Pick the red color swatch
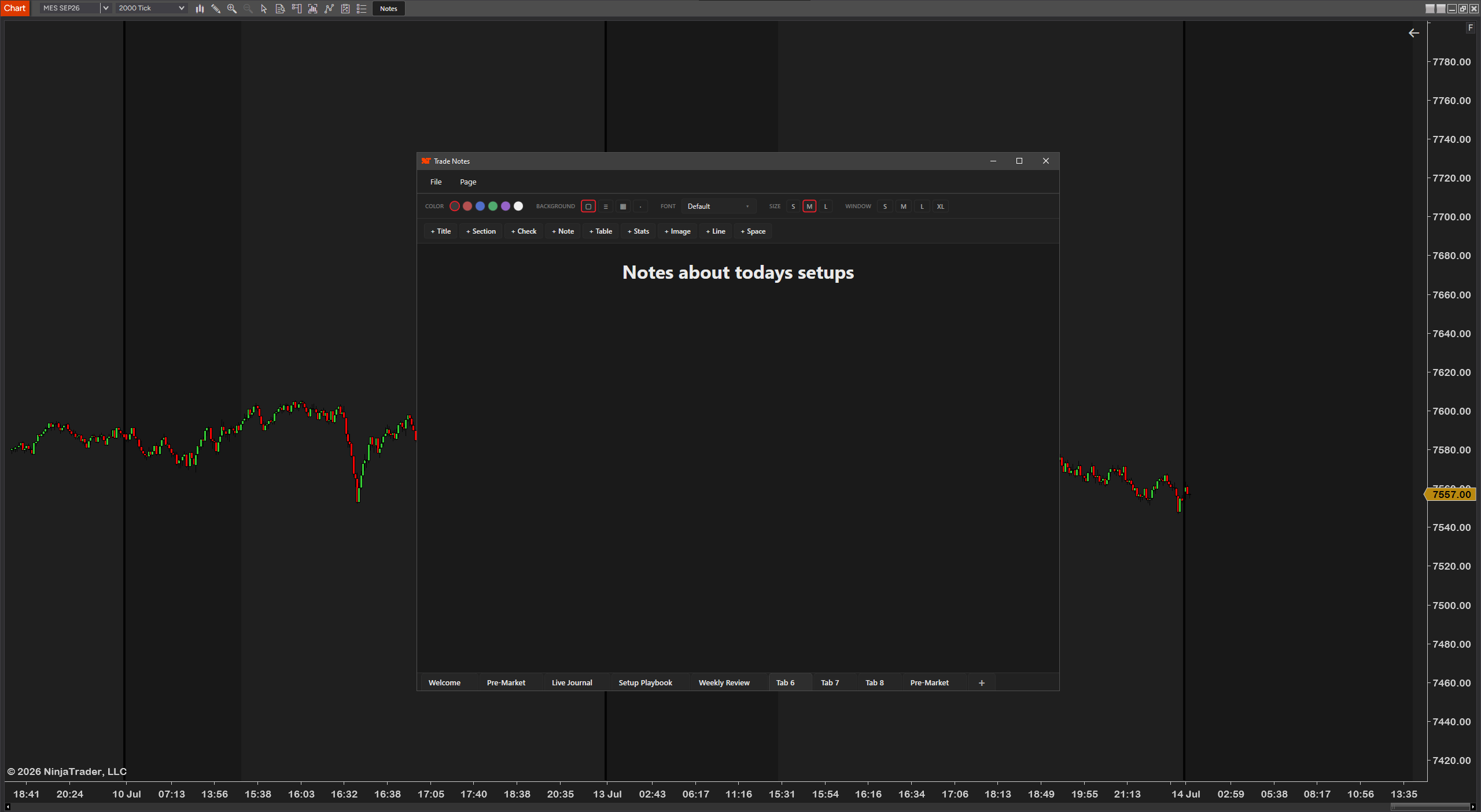The image size is (1481, 812). click(x=467, y=206)
